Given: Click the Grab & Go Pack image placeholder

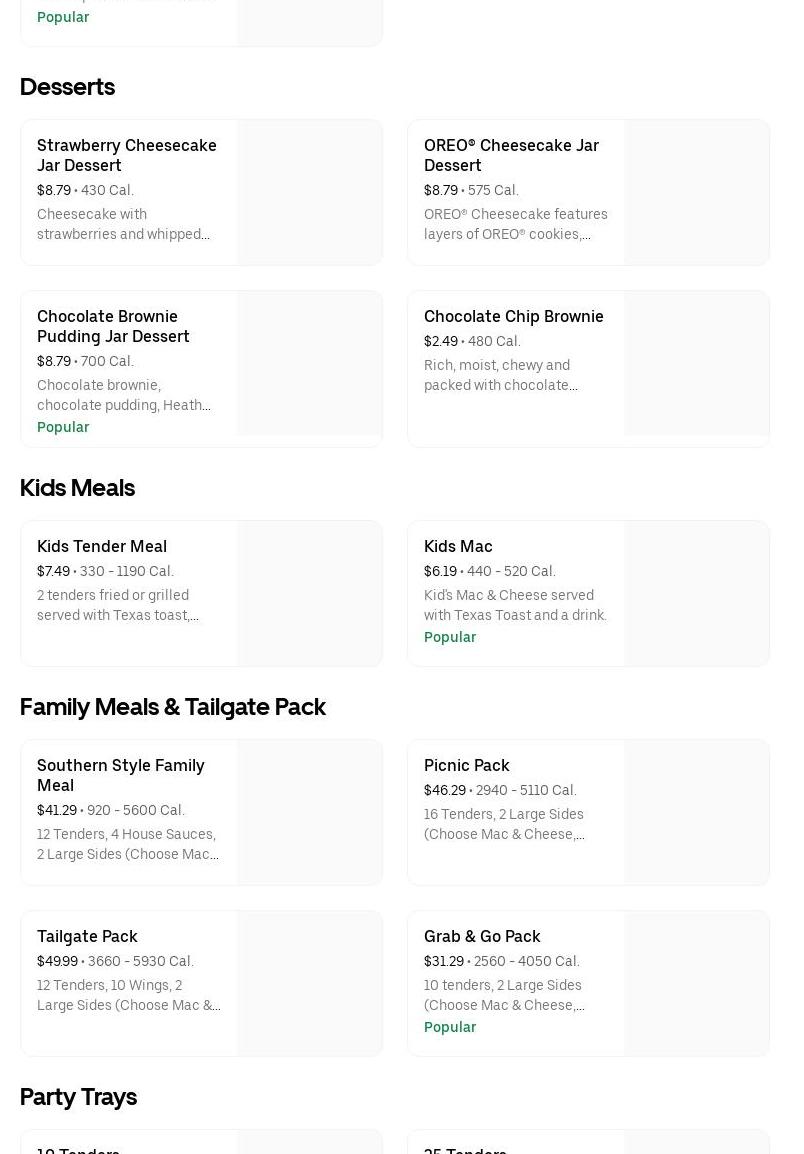Looking at the screenshot, I should click(x=697, y=983).
